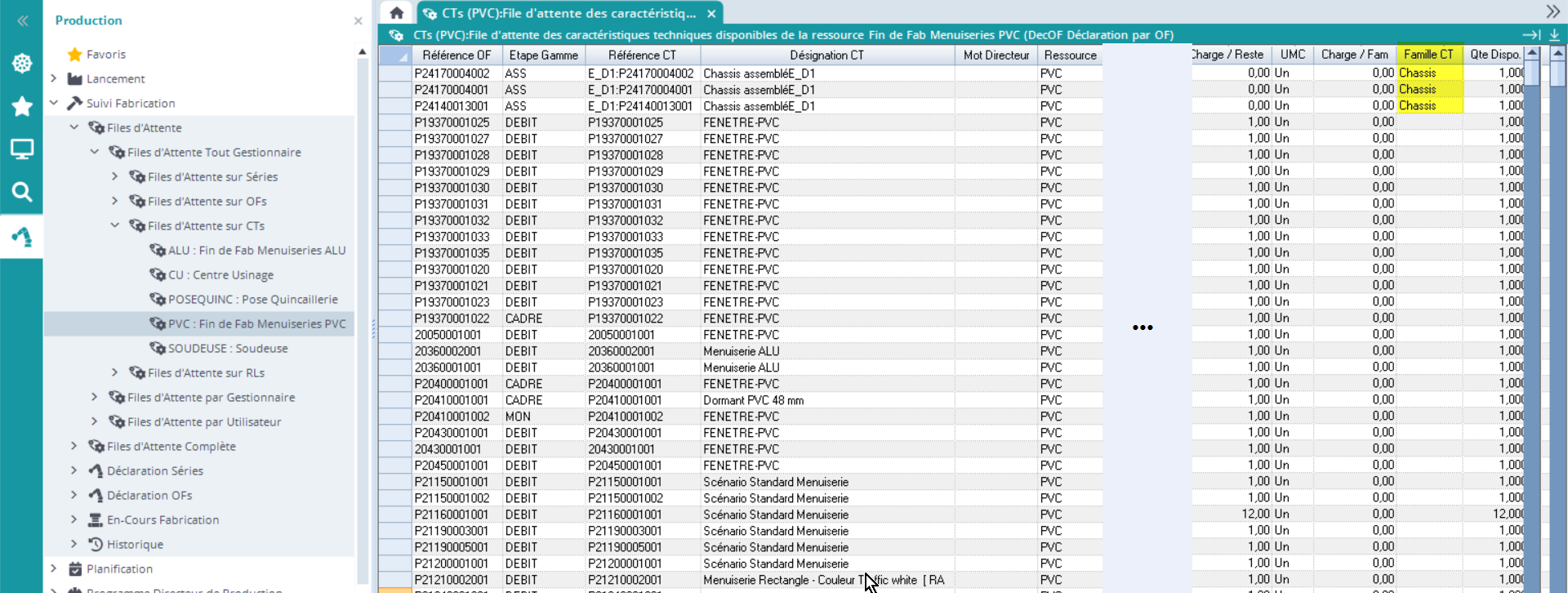Viewport: 1568px width, 593px height.
Task: Go to the home tab icon
Action: (397, 13)
